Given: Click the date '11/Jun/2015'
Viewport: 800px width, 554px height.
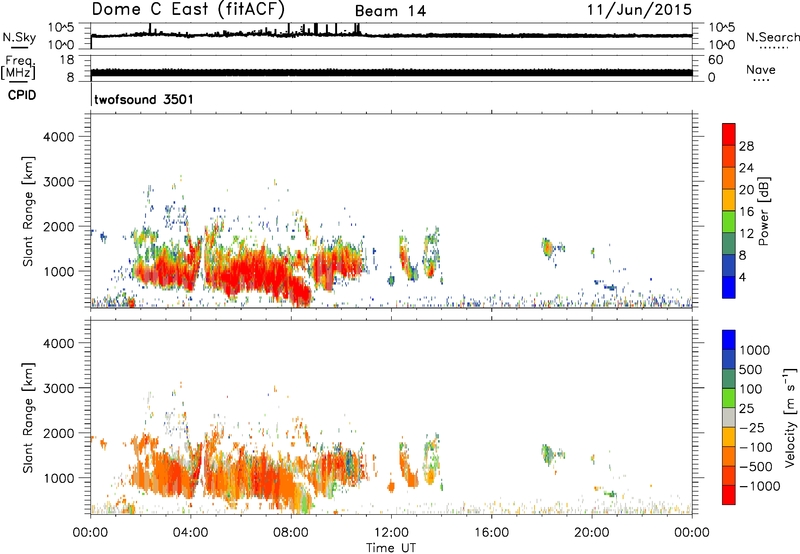Looking at the screenshot, I should (x=639, y=9).
